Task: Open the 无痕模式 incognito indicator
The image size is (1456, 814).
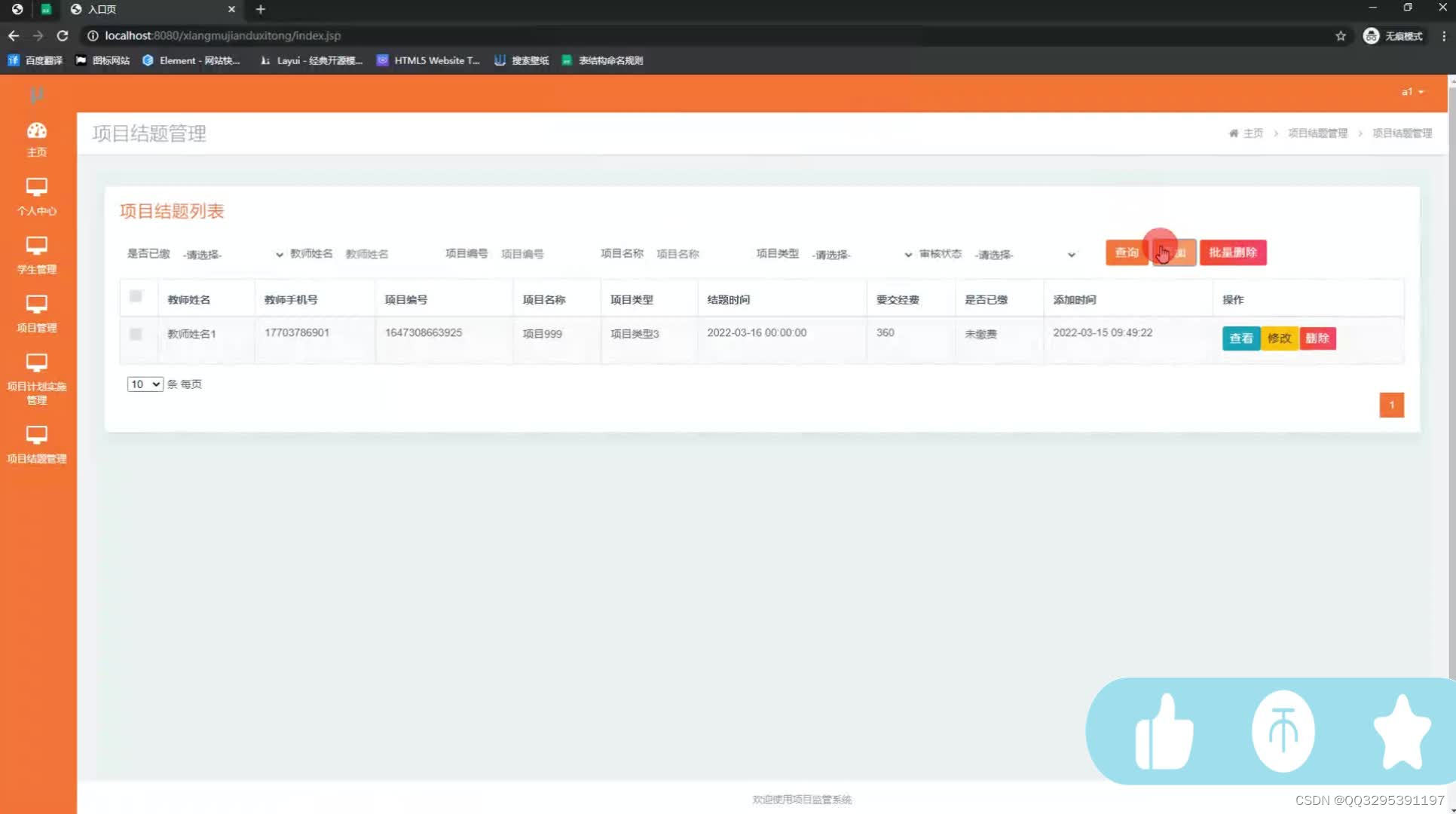Action: 1393,35
